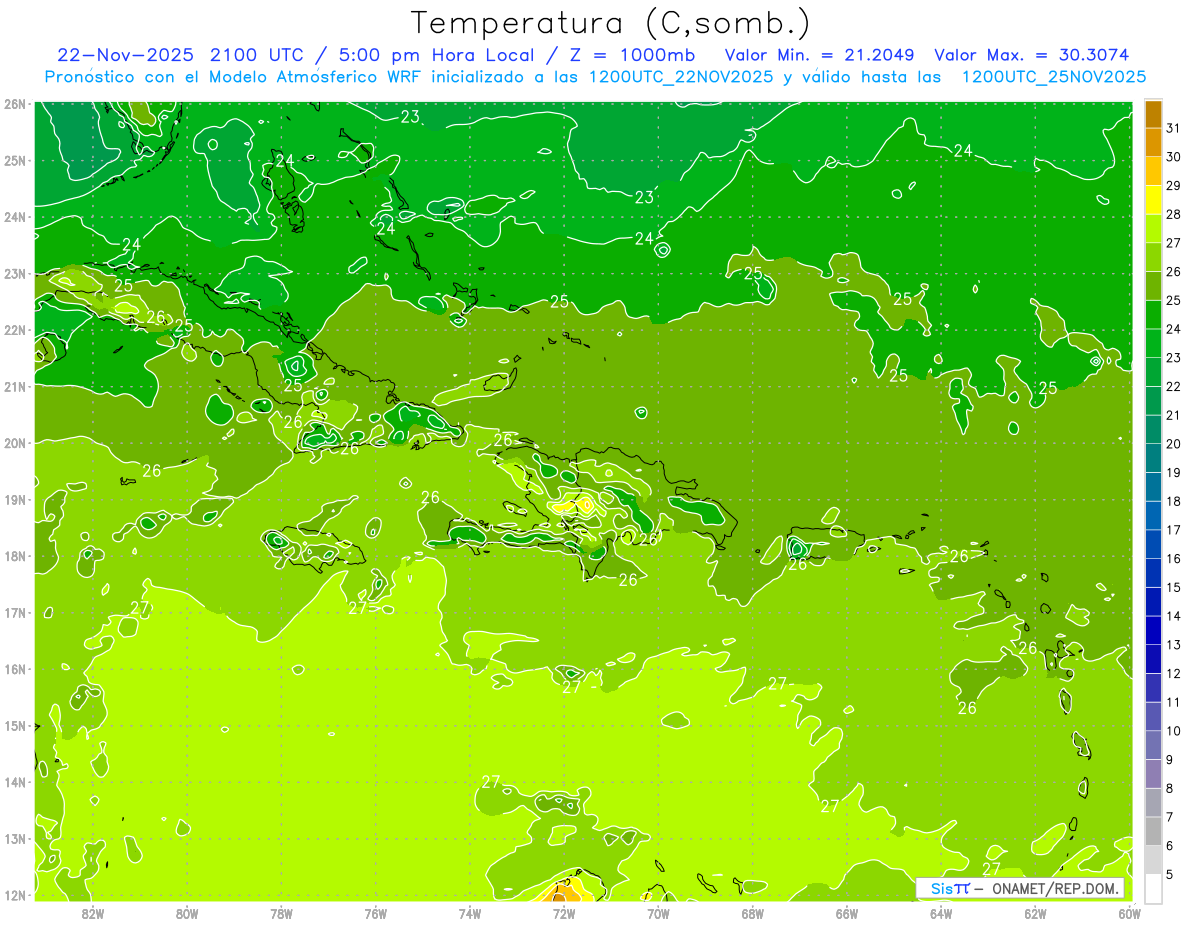The image size is (1200, 927).
Task: Click the '60W' longitude label
Action: 1130,913
